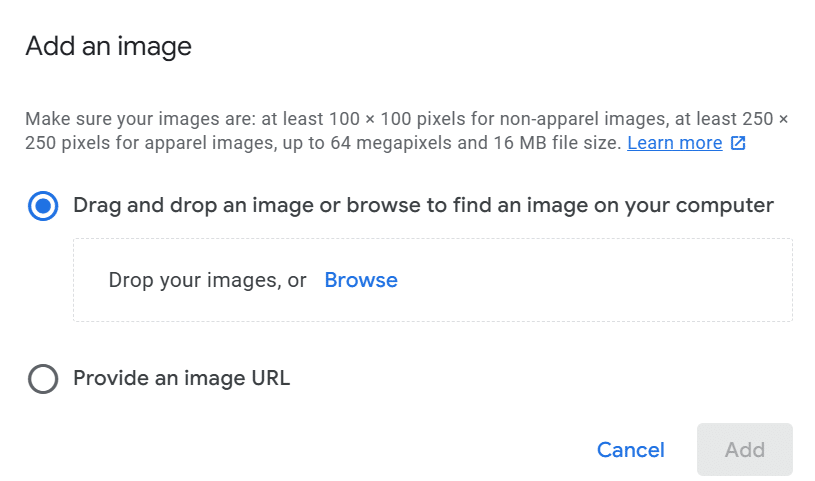
Task: Select the Provide an image URL radio button
Action: coord(43,379)
